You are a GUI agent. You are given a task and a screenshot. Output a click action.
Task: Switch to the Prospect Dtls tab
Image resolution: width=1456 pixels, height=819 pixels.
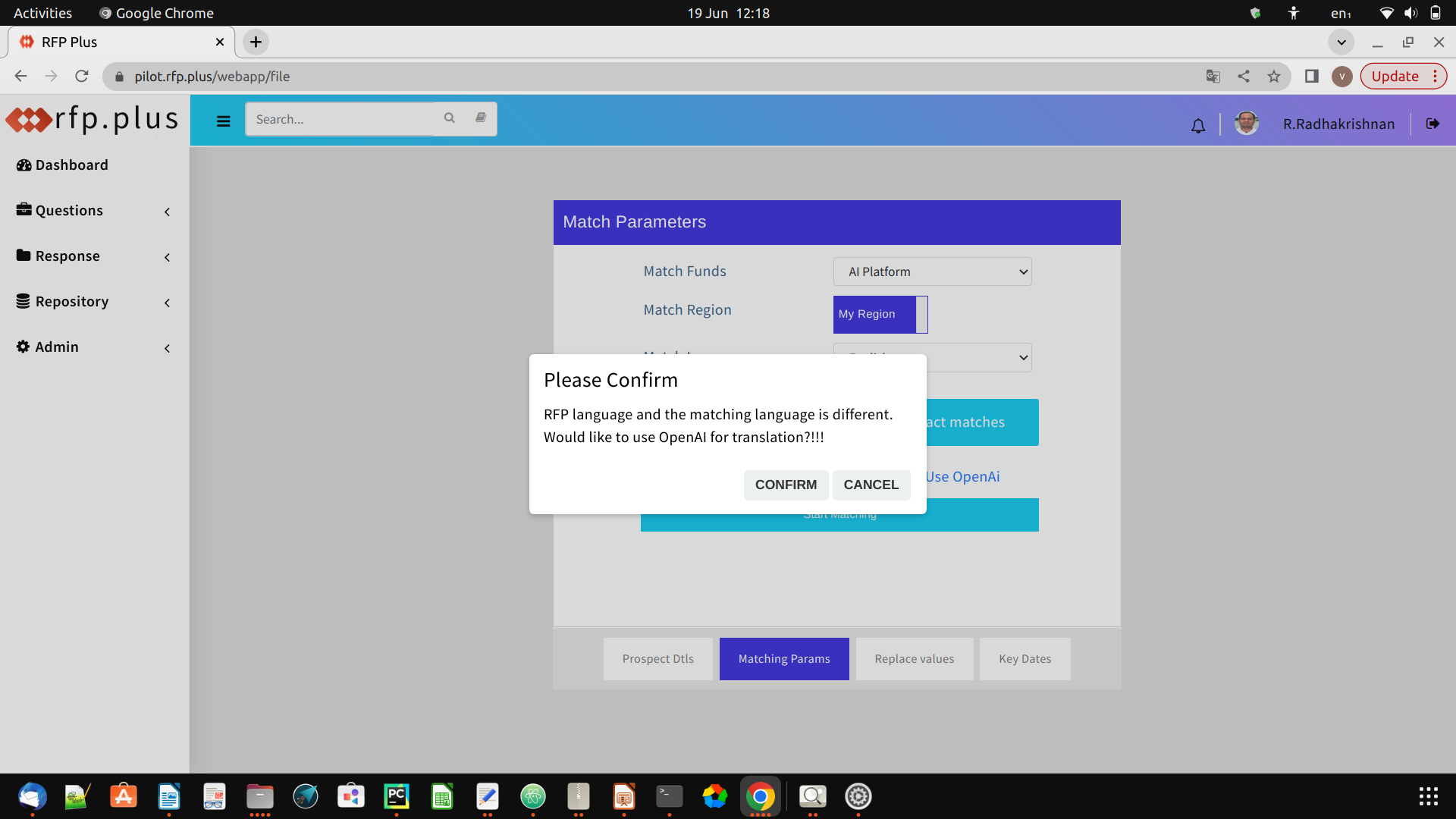[x=657, y=659]
